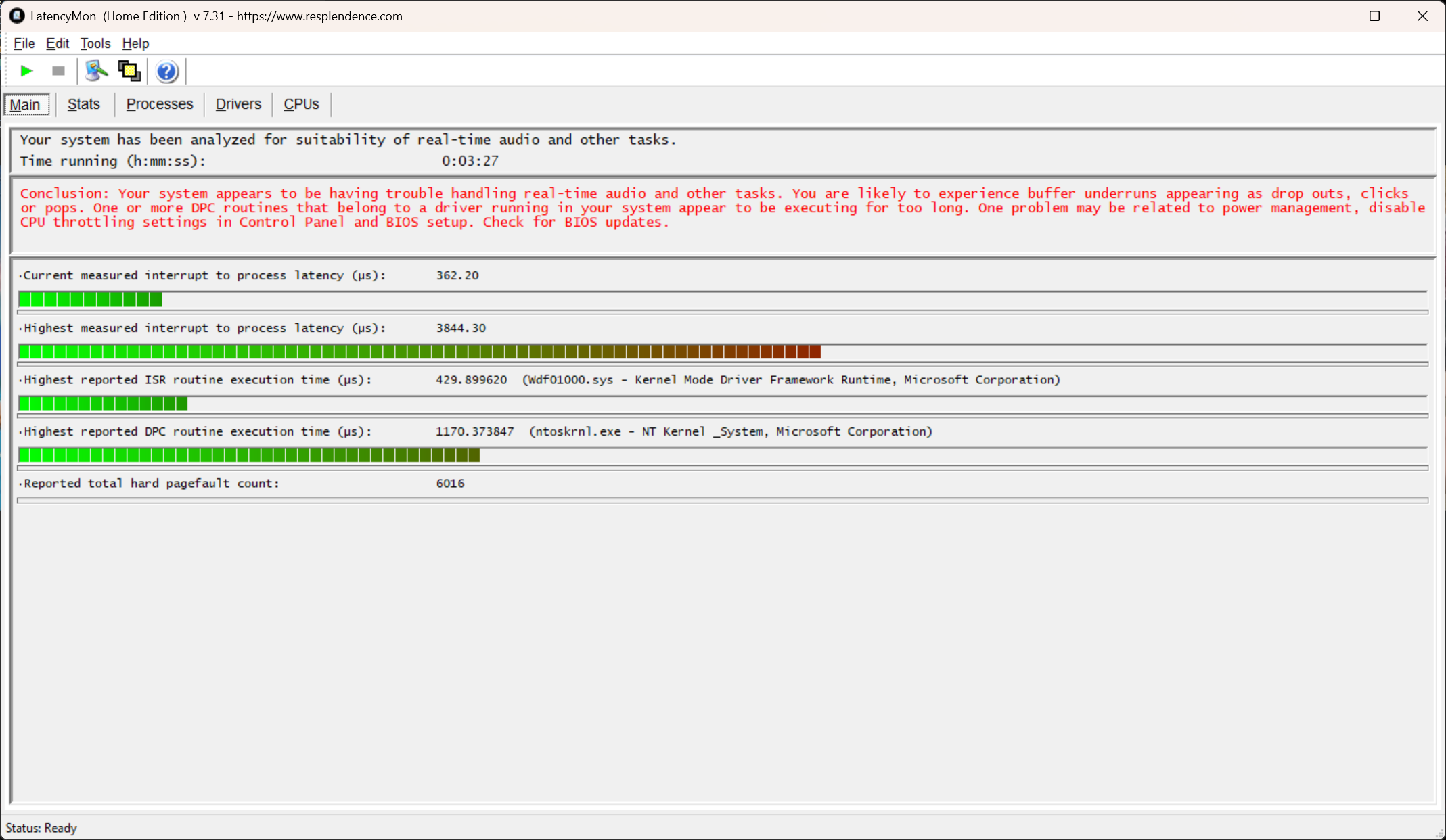Click the current latency value 362.20

tap(457, 275)
